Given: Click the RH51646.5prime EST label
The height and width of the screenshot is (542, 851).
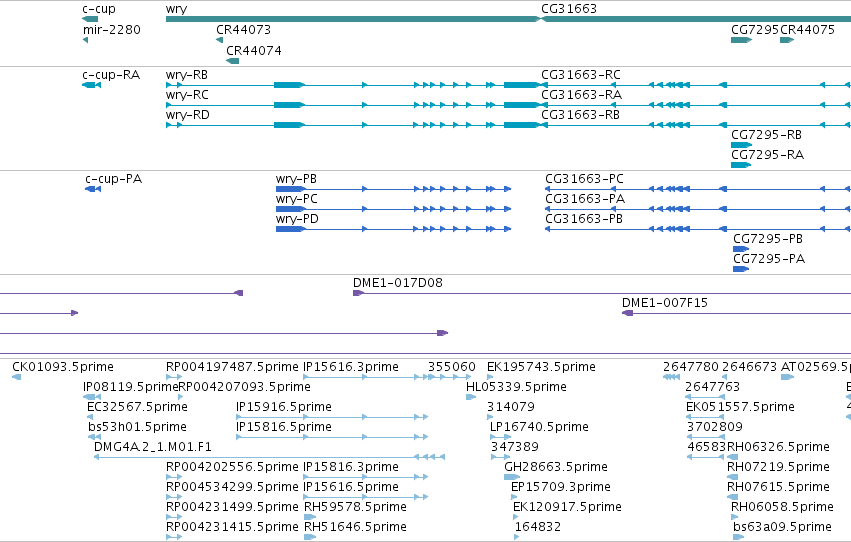Looking at the screenshot, I should coord(355,527).
